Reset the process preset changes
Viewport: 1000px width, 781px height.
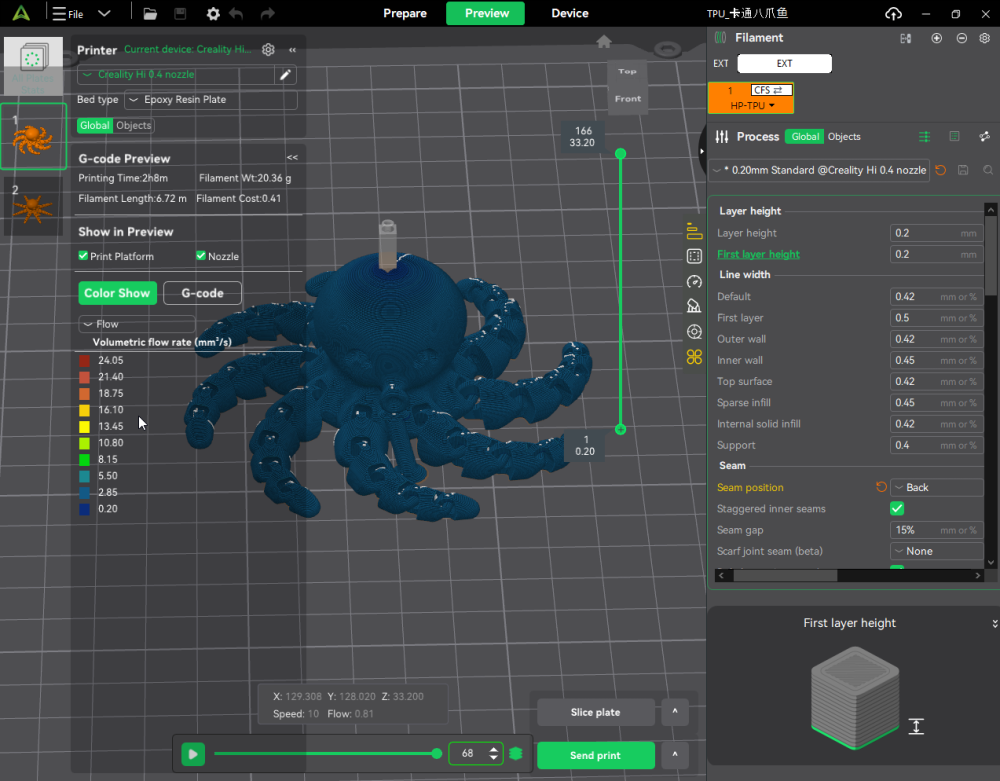(940, 170)
